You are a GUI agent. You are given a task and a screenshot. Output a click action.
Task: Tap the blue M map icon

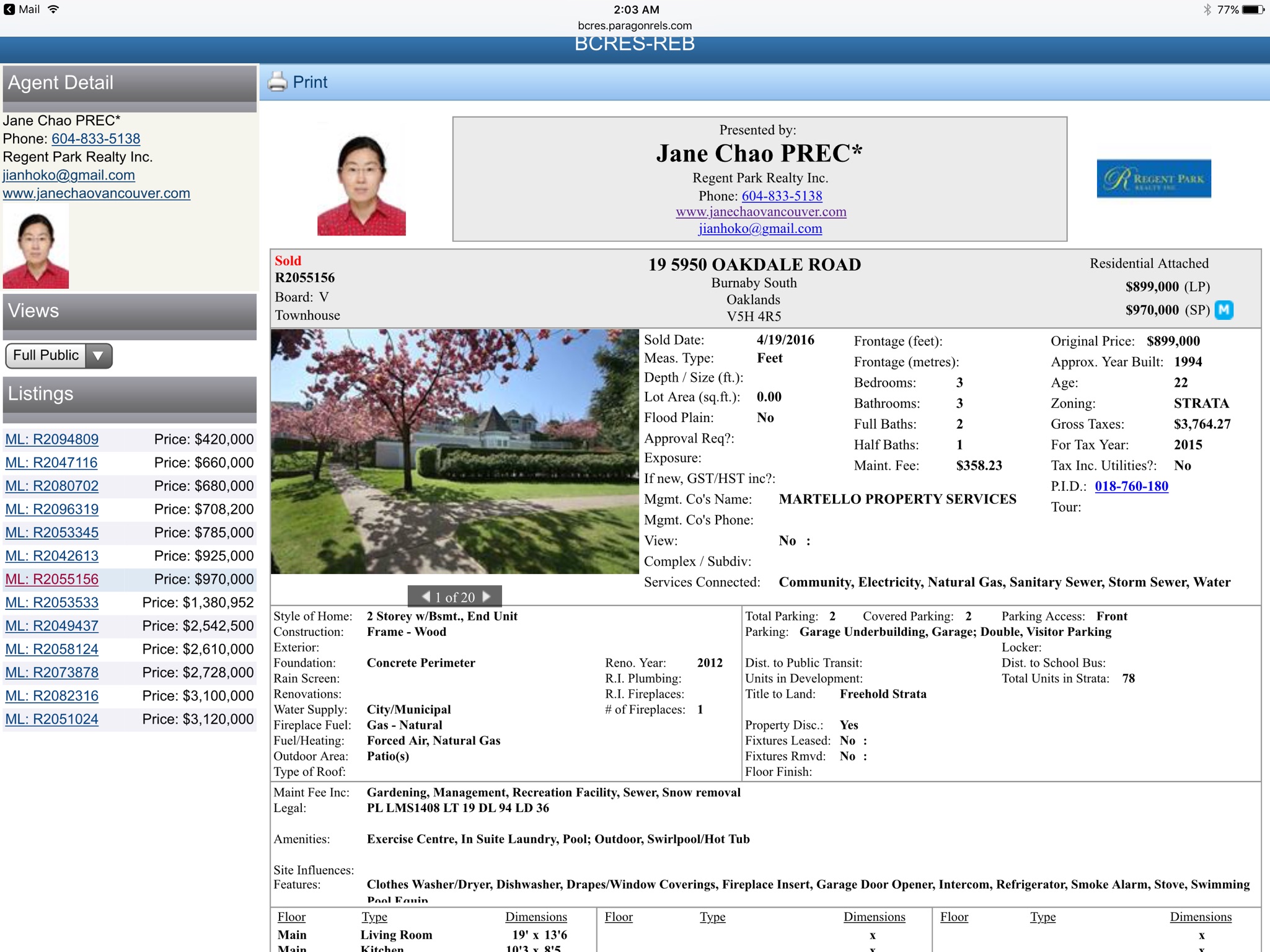(1224, 309)
